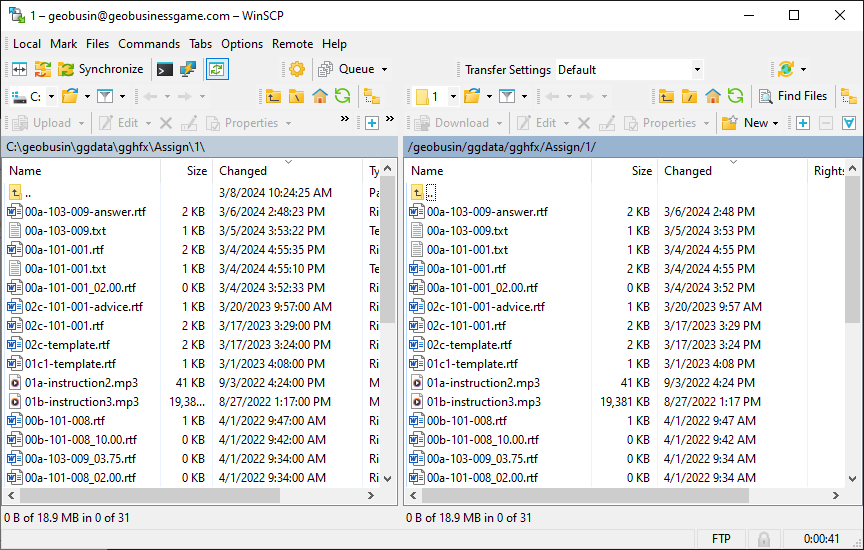Expand the Transfer Settings Default dropdown
This screenshot has width=864, height=550.
697,69
